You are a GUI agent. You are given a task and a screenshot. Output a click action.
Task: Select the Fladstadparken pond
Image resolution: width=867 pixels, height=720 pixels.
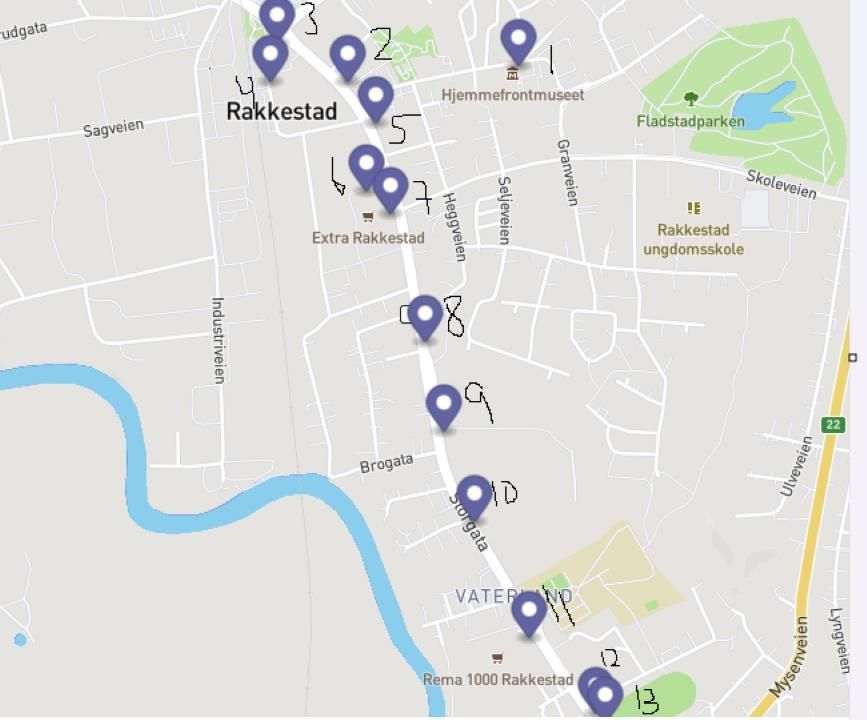(764, 106)
